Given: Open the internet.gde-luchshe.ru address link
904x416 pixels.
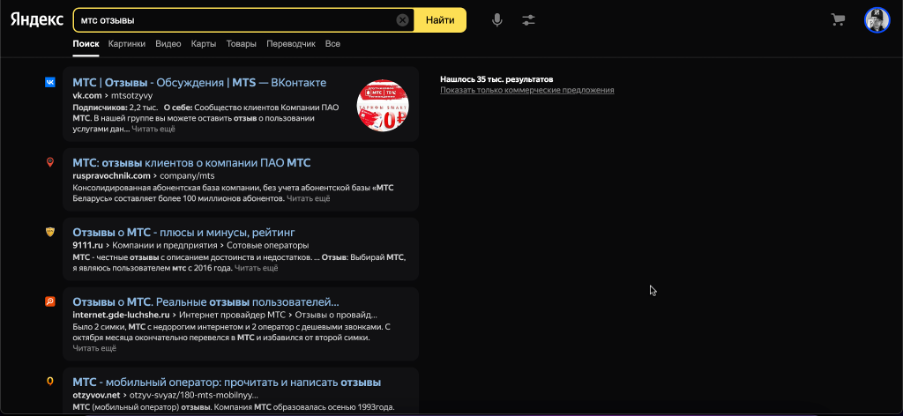Looking at the screenshot, I should coord(121,315).
